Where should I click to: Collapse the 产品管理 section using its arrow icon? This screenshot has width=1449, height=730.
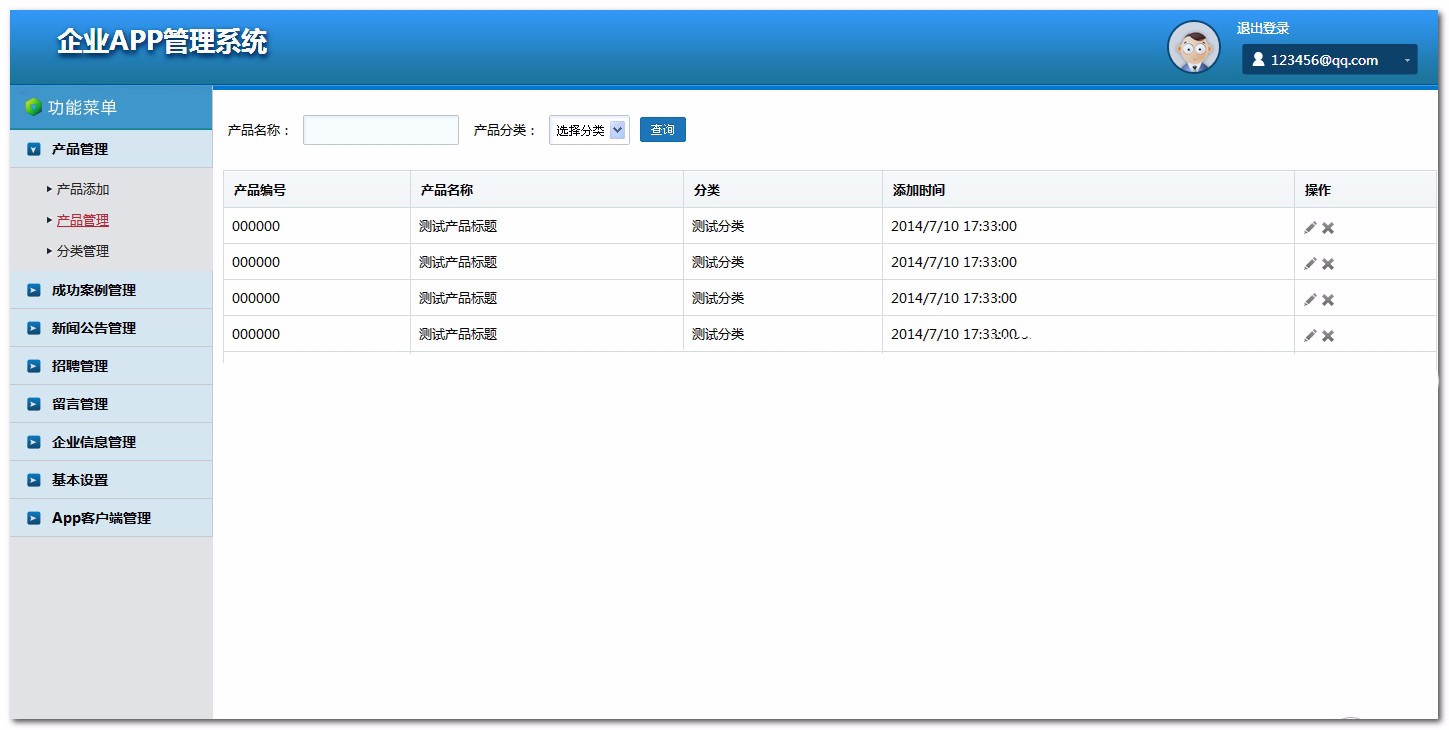pyautogui.click(x=34, y=149)
